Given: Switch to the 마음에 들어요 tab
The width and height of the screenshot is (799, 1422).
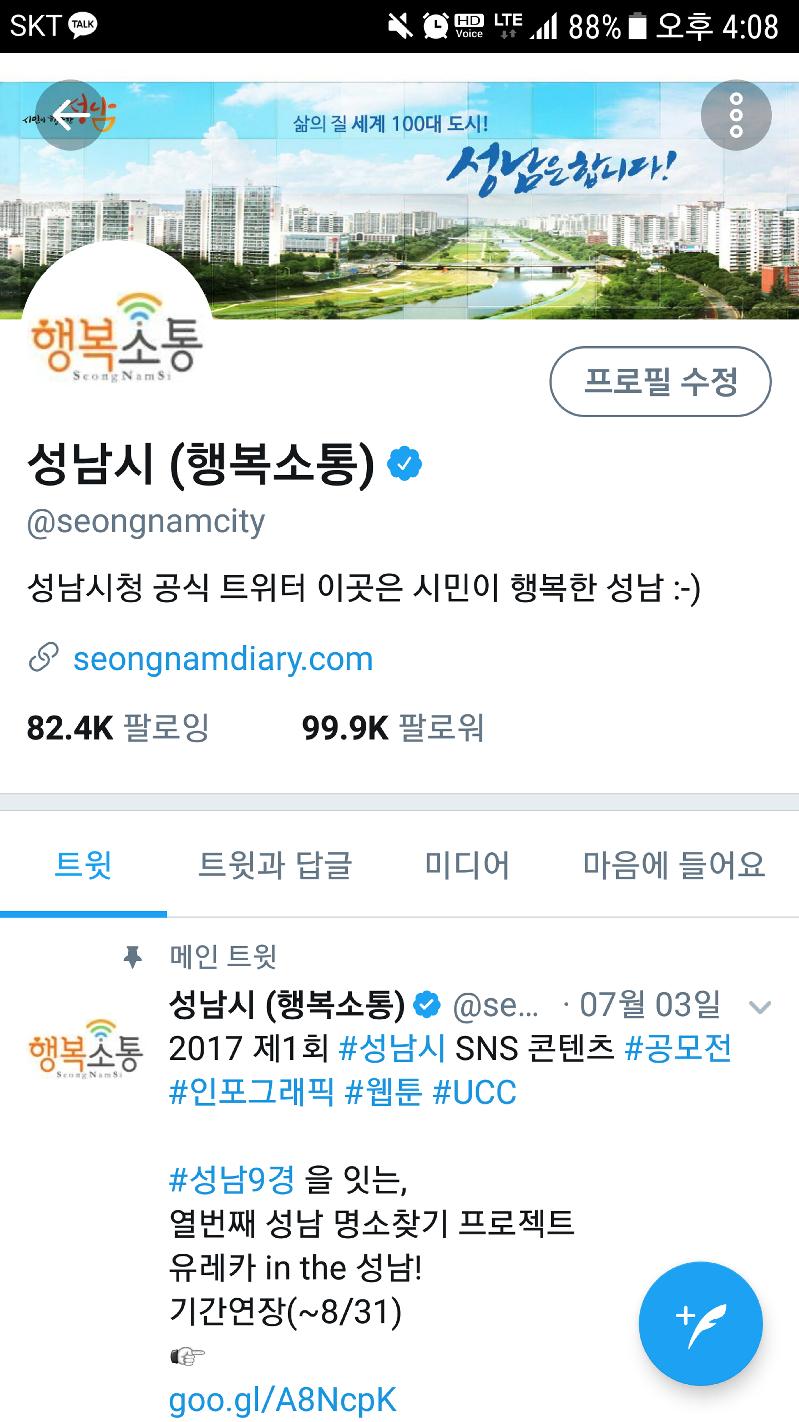Looking at the screenshot, I should (674, 865).
